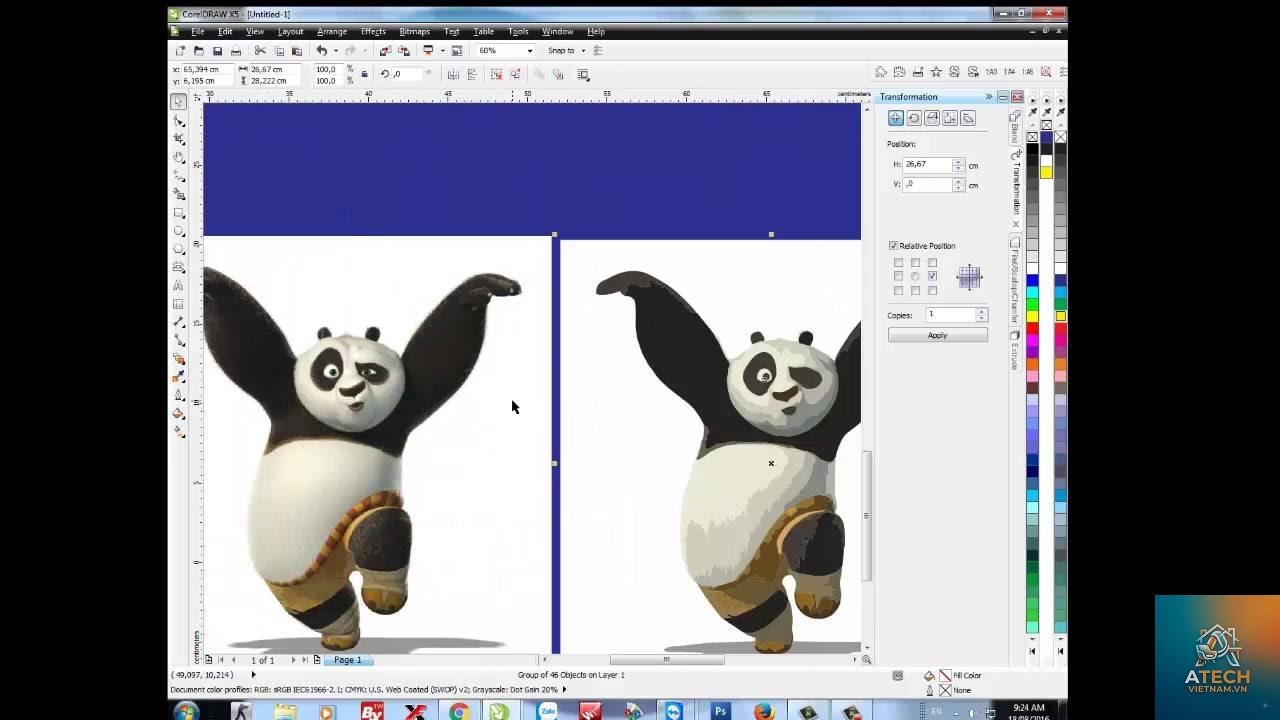The height and width of the screenshot is (720, 1280).
Task: Toggle the Lock ratio padlock
Action: 364,74
